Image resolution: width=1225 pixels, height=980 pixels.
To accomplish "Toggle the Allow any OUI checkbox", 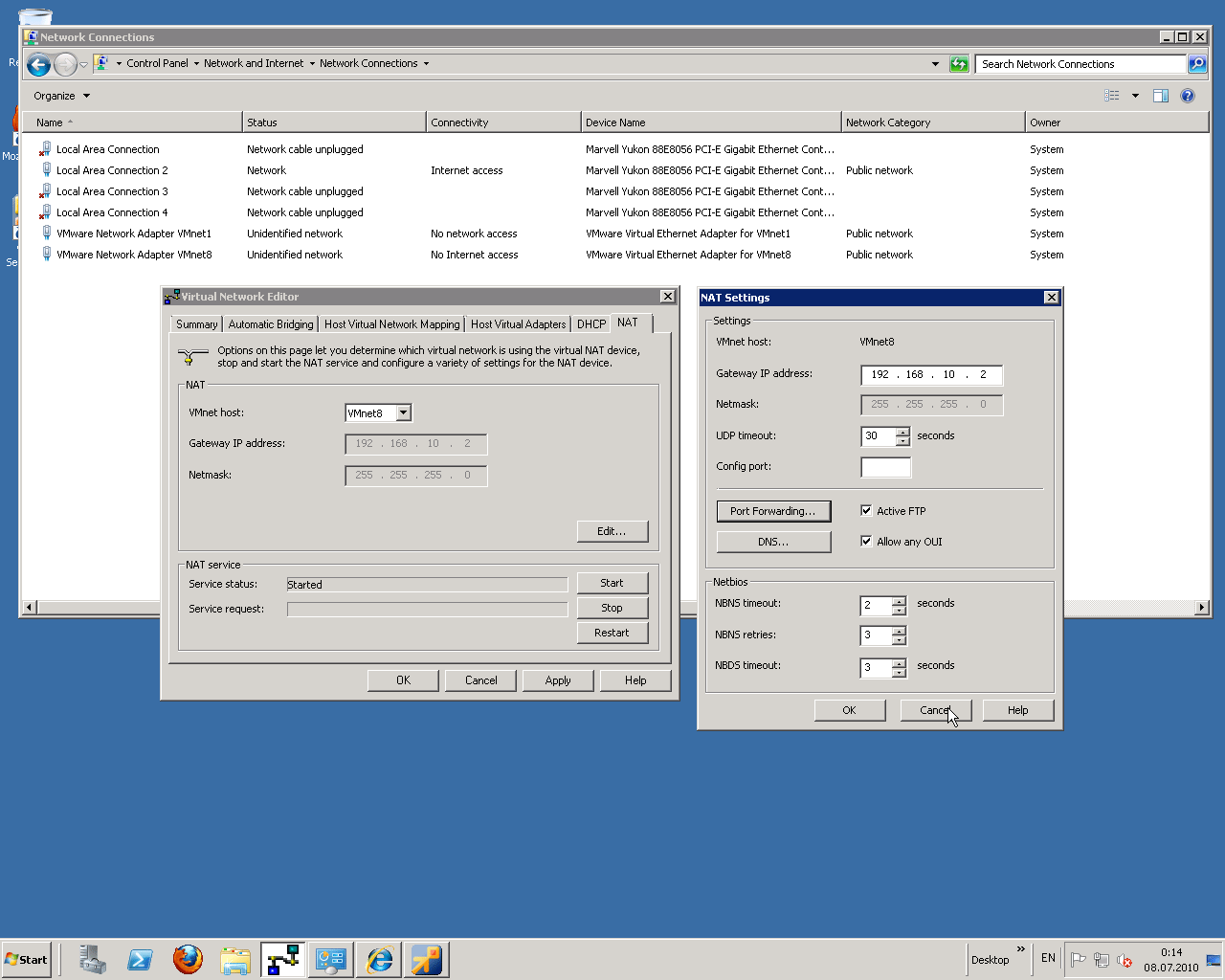I will click(866, 542).
